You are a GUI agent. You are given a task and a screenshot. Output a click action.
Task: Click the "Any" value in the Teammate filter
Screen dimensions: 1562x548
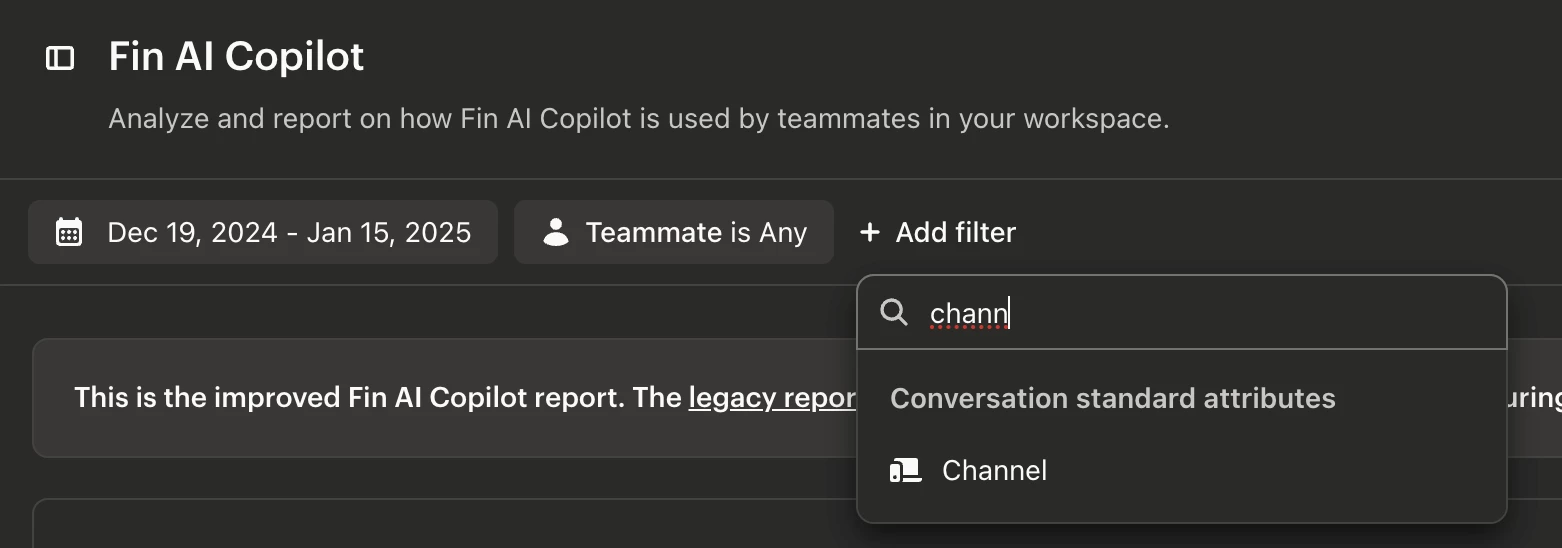[x=783, y=233]
